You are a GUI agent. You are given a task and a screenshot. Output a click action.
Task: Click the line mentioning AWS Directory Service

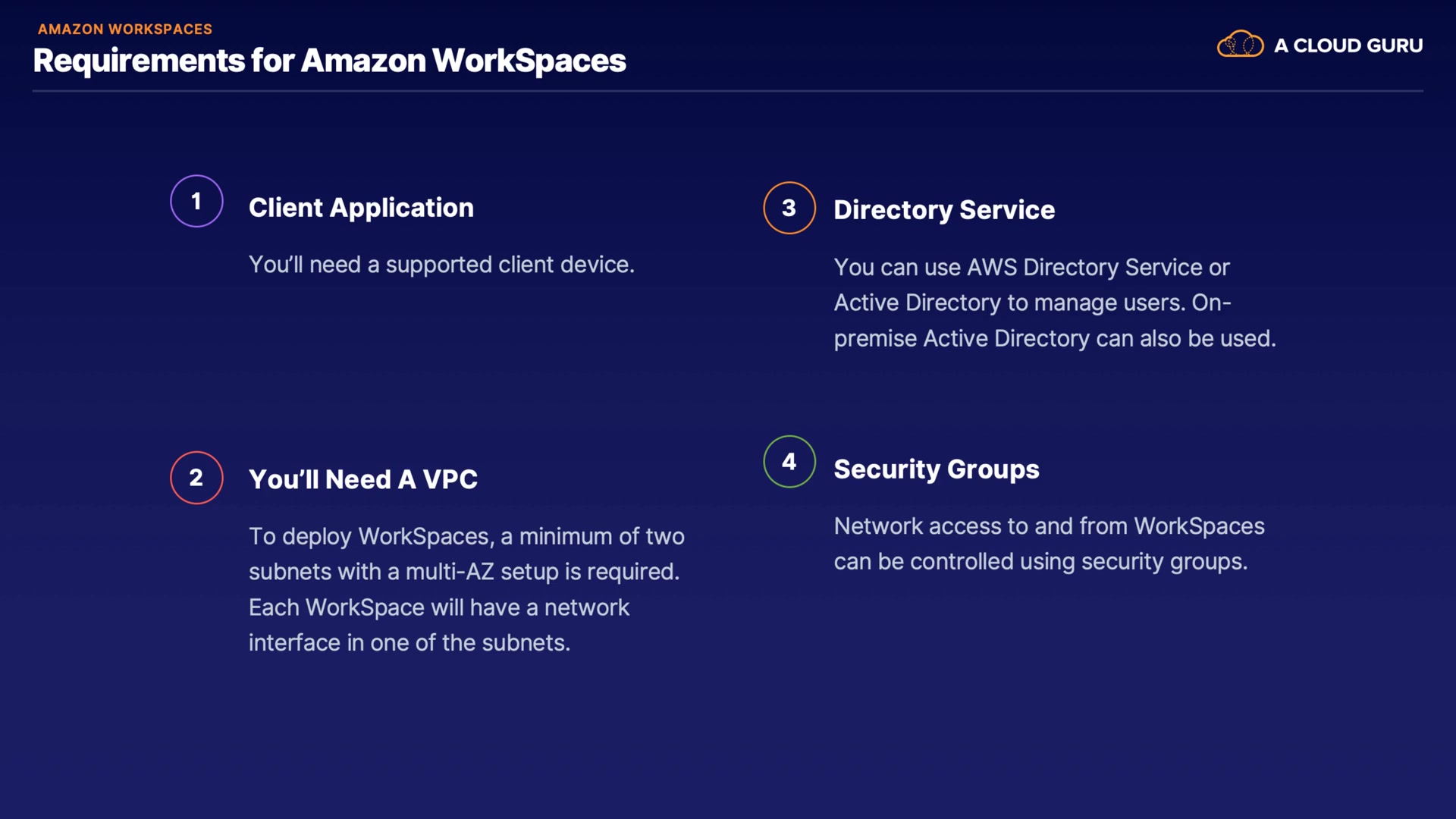(x=1031, y=267)
